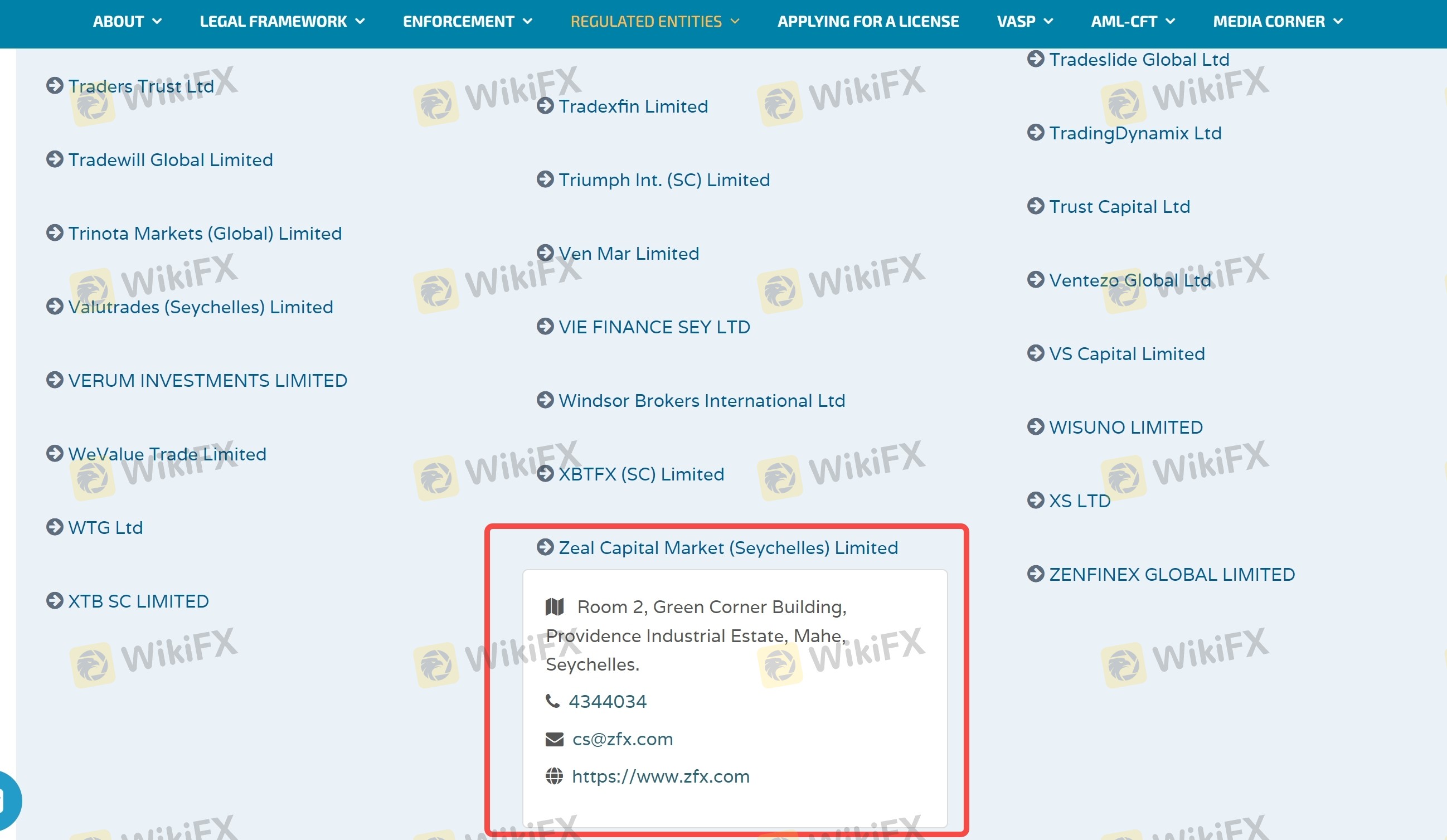Click the map icon beside the Room 2 address
The width and height of the screenshot is (1447, 840).
pyautogui.click(x=555, y=606)
